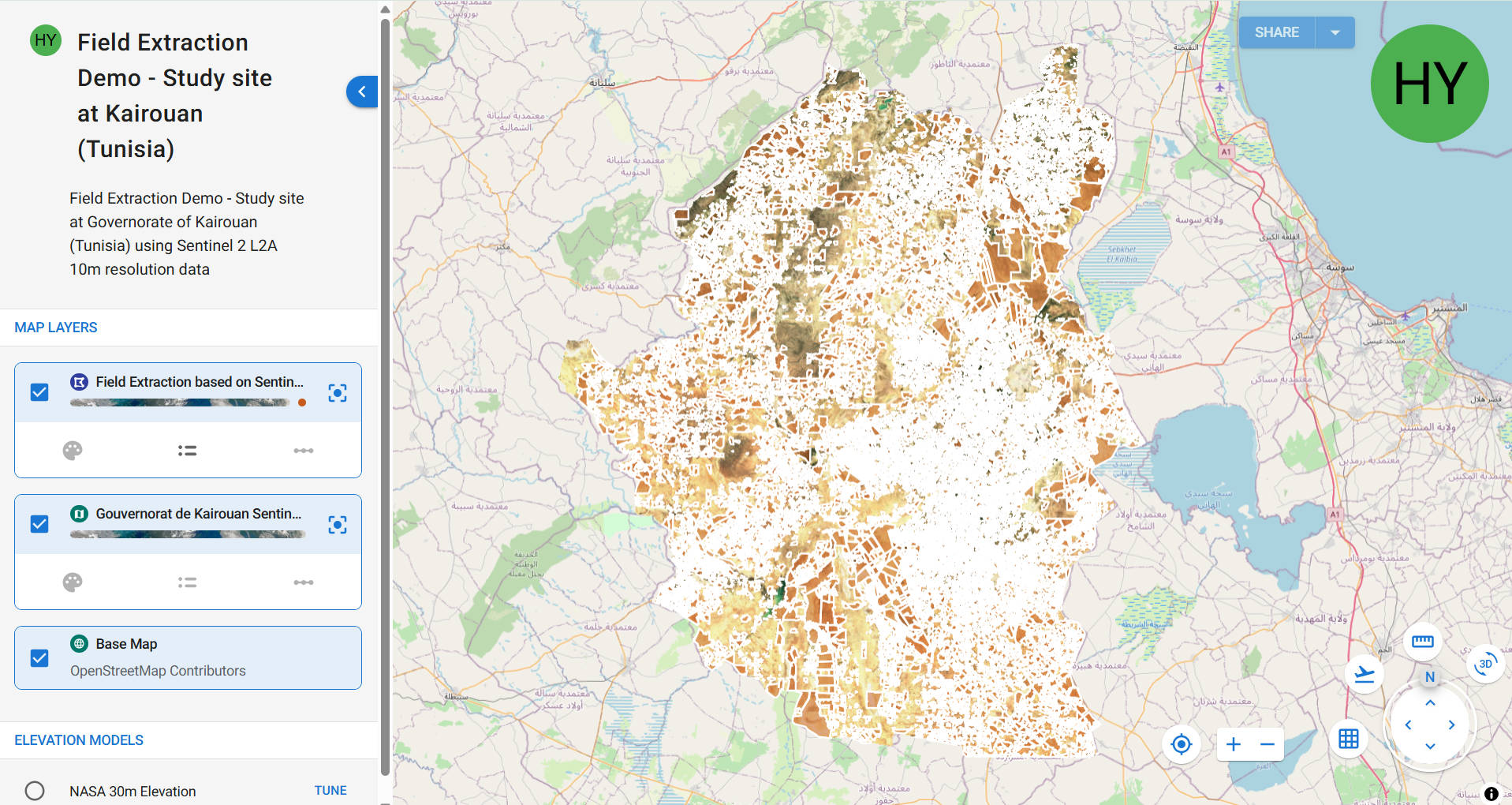Disable the Base Map layer
This screenshot has height=805, width=1512.
(39, 658)
